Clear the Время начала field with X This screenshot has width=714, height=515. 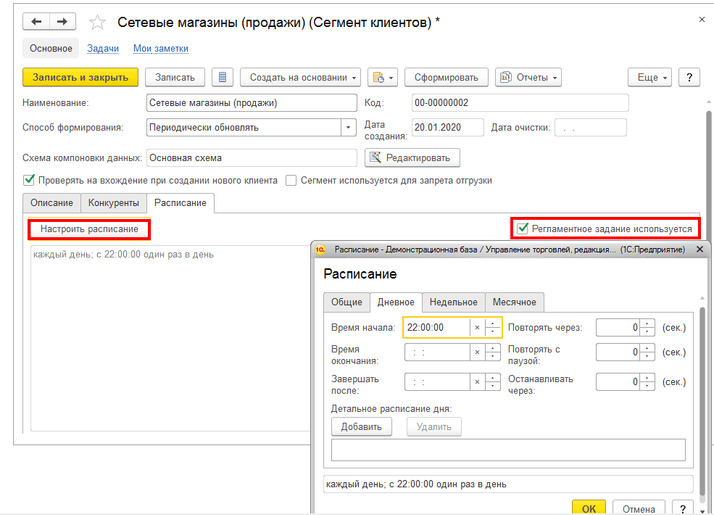pos(477,327)
